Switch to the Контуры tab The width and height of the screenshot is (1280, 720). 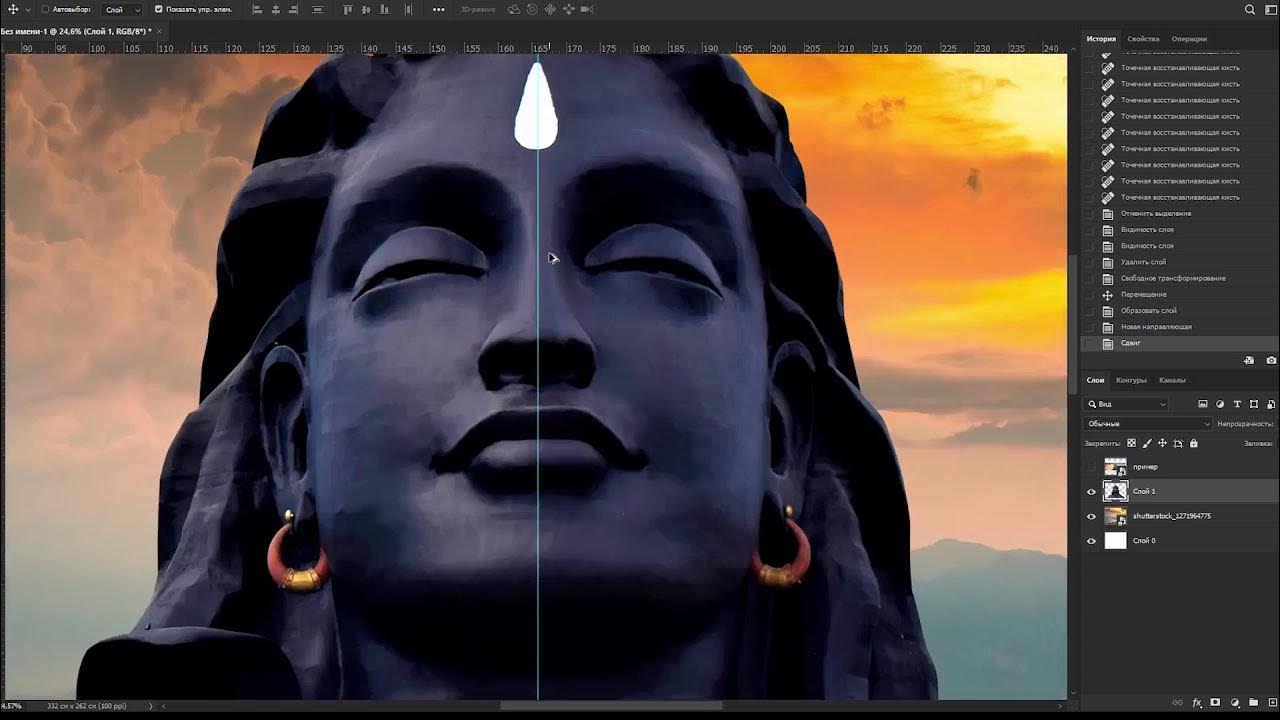(1131, 380)
